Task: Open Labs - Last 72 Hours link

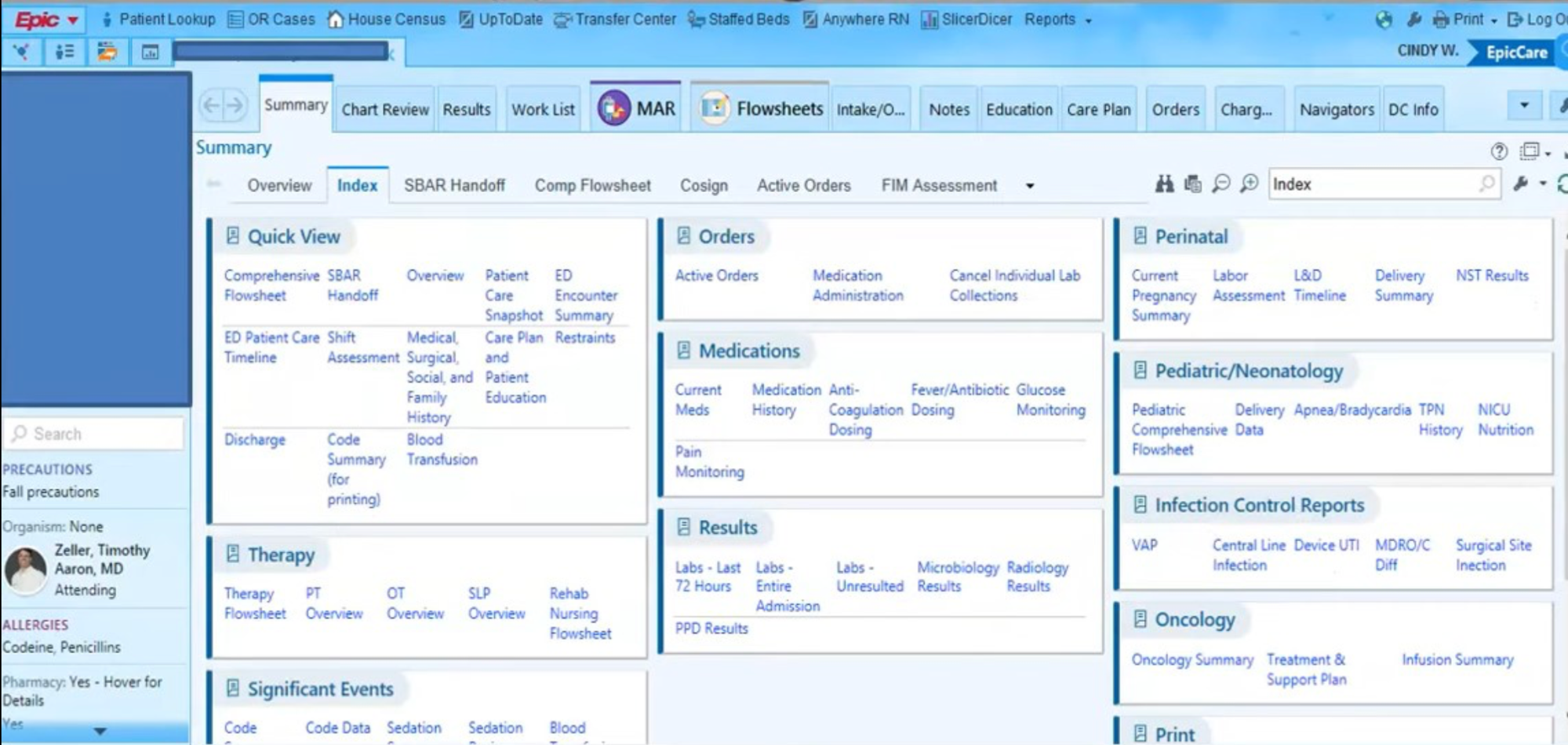Action: (708, 576)
